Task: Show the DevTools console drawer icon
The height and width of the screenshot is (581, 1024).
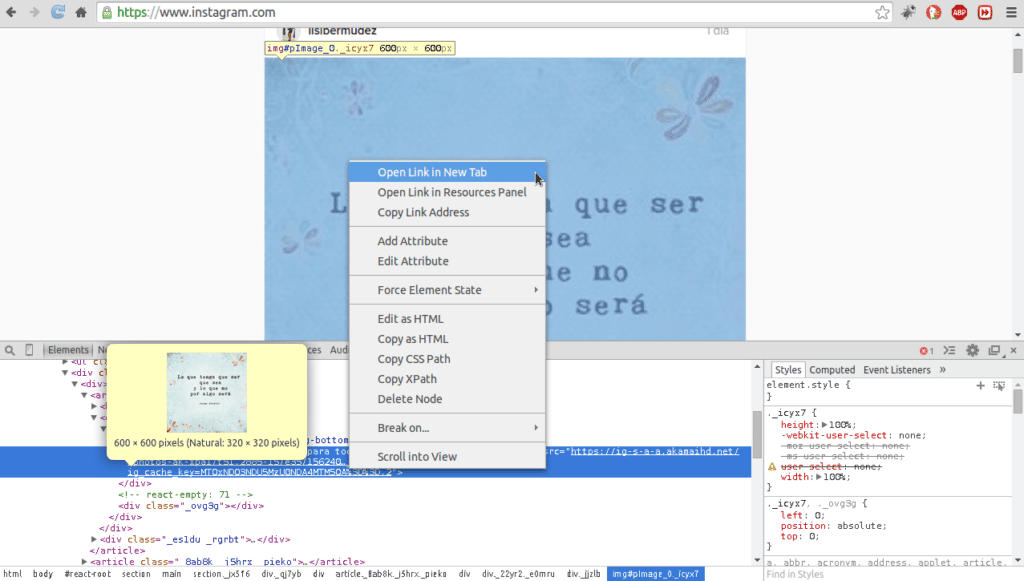Action: pyautogui.click(x=950, y=351)
